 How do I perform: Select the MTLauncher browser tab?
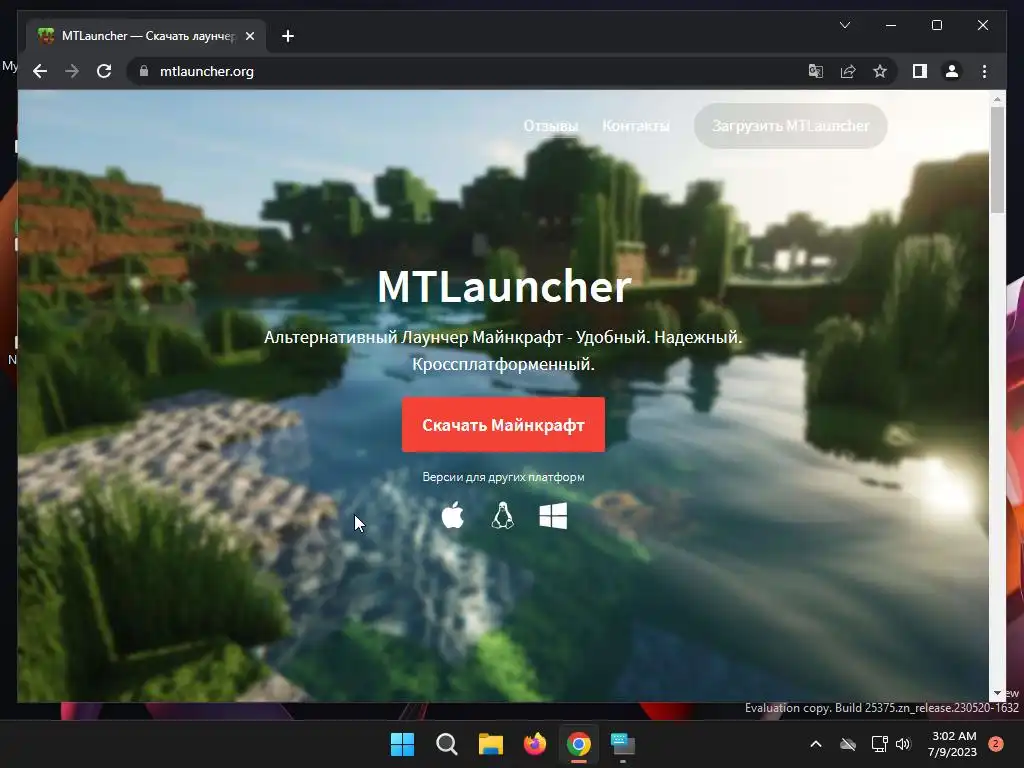click(x=146, y=36)
